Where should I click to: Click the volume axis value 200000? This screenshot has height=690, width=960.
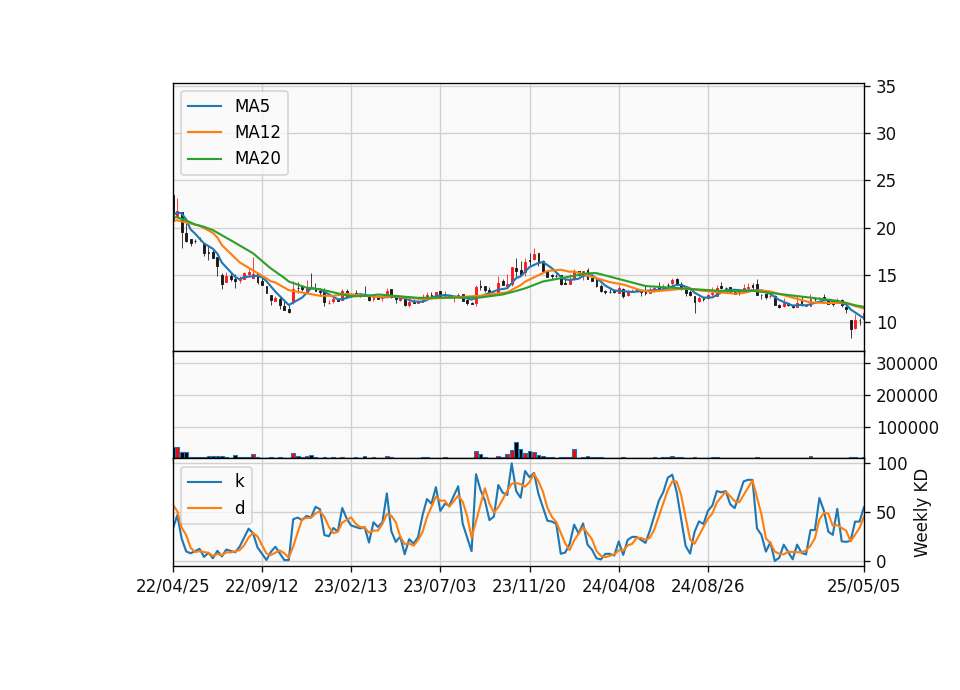click(x=907, y=396)
